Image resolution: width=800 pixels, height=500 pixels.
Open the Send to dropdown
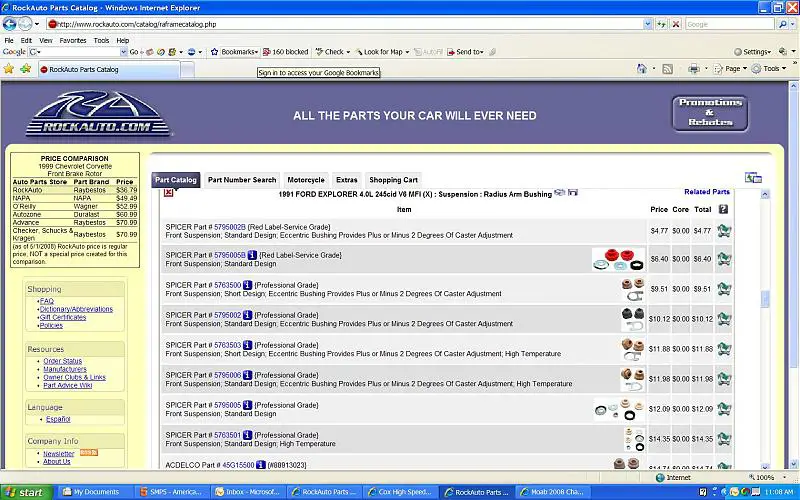click(x=465, y=52)
